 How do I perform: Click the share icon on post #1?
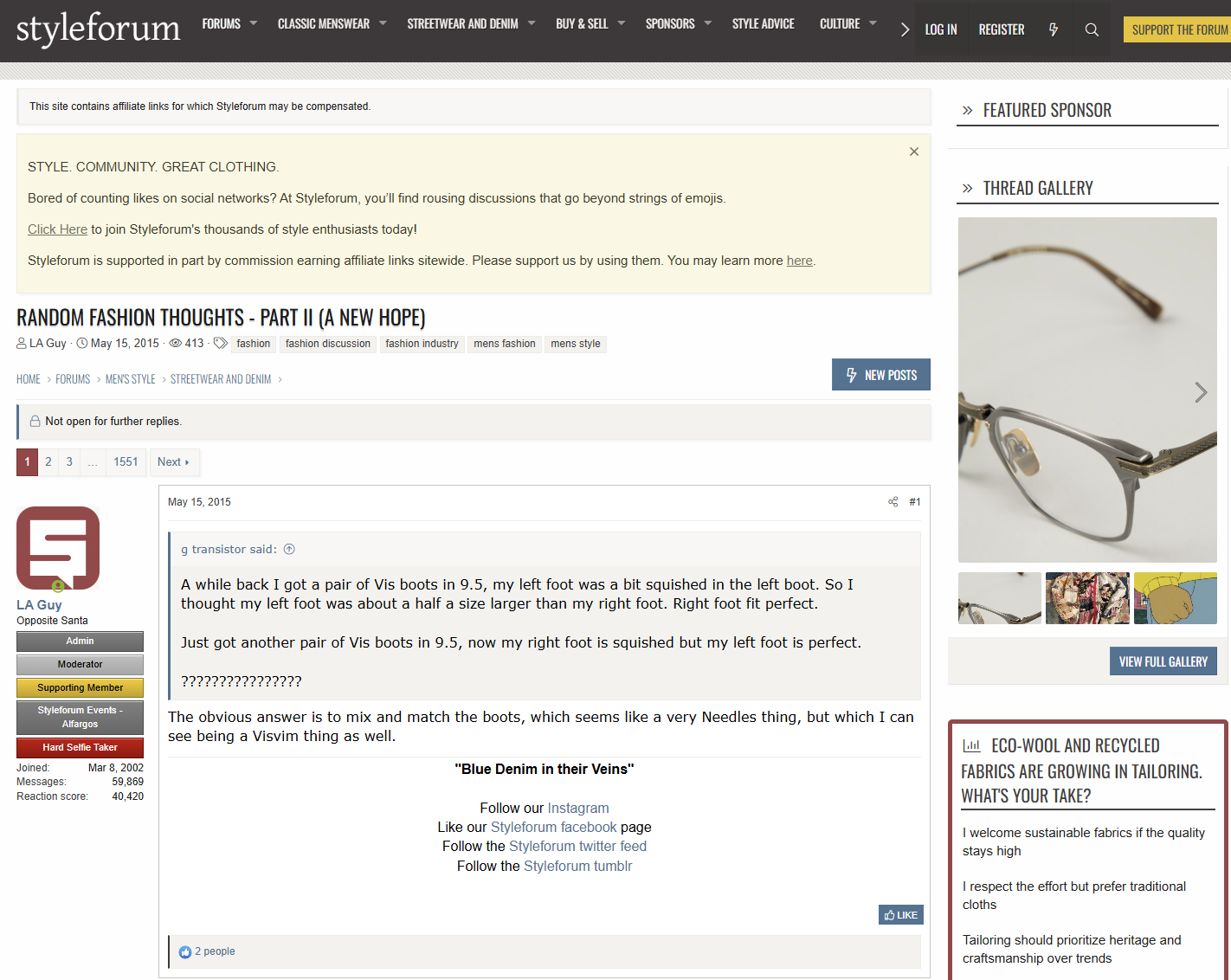pyautogui.click(x=893, y=502)
